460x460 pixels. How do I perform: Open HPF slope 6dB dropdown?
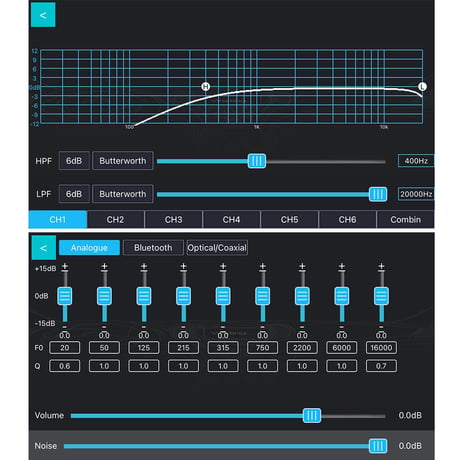point(74,161)
